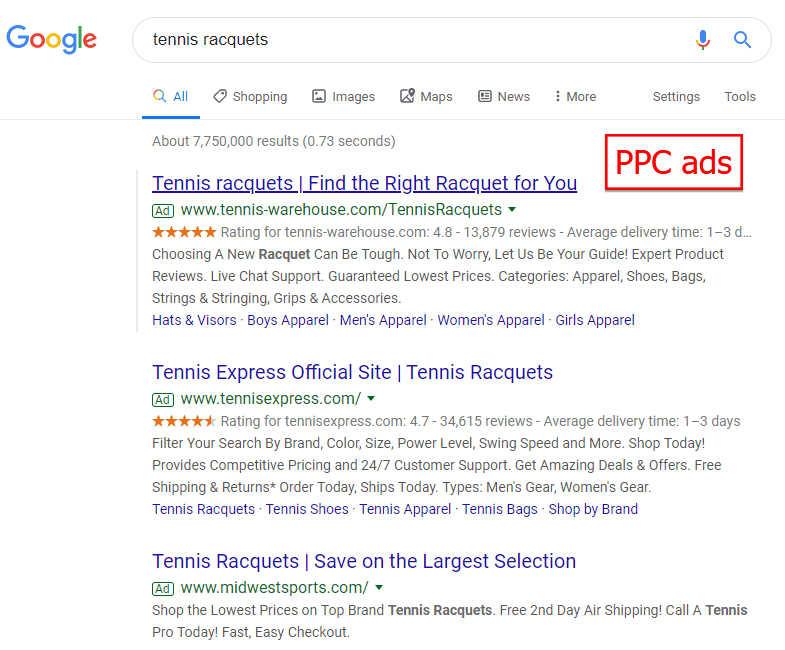This screenshot has width=785, height=650.
Task: Open the Tools option
Action: click(740, 96)
